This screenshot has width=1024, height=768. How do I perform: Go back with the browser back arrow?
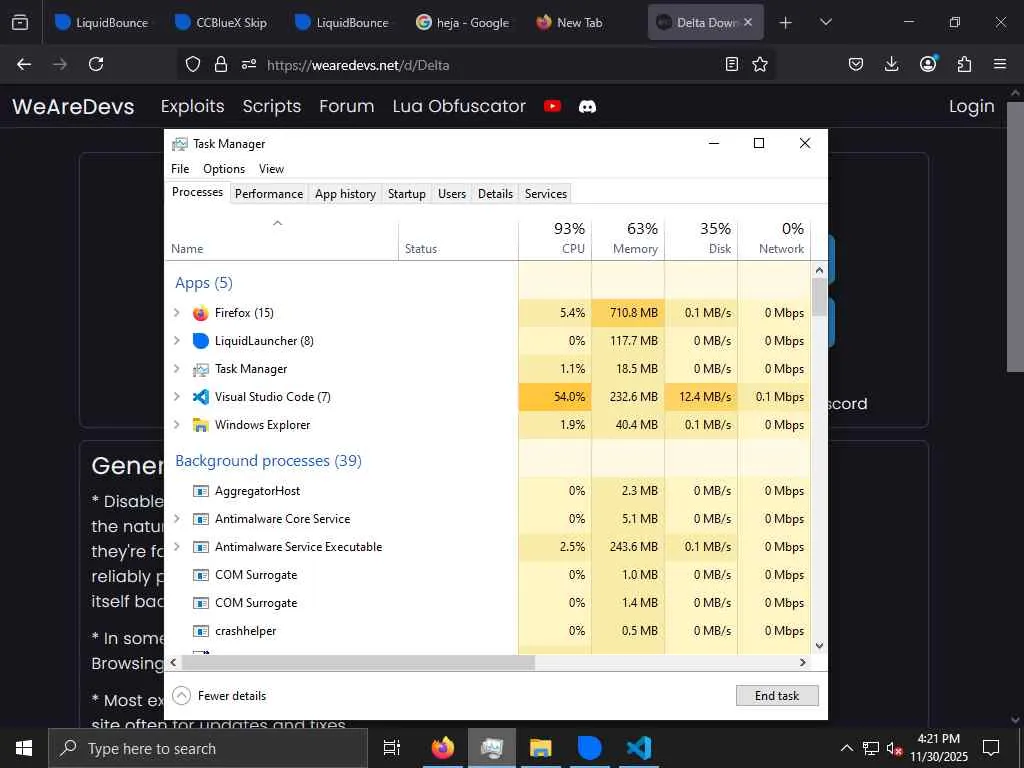coord(24,64)
